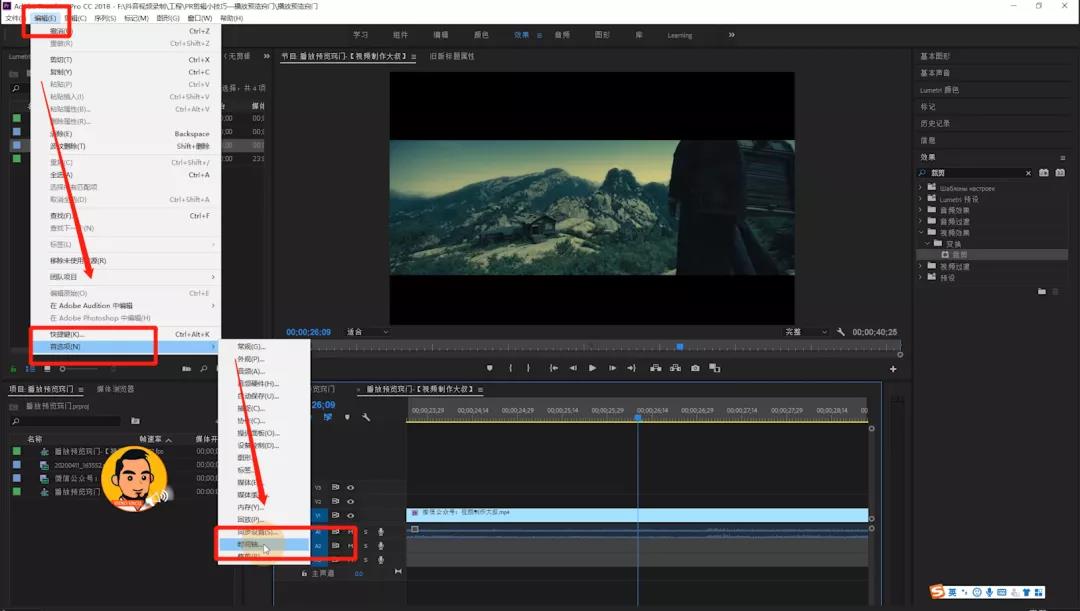
Task: Switch to the Media Browser tab
Action: pos(115,389)
